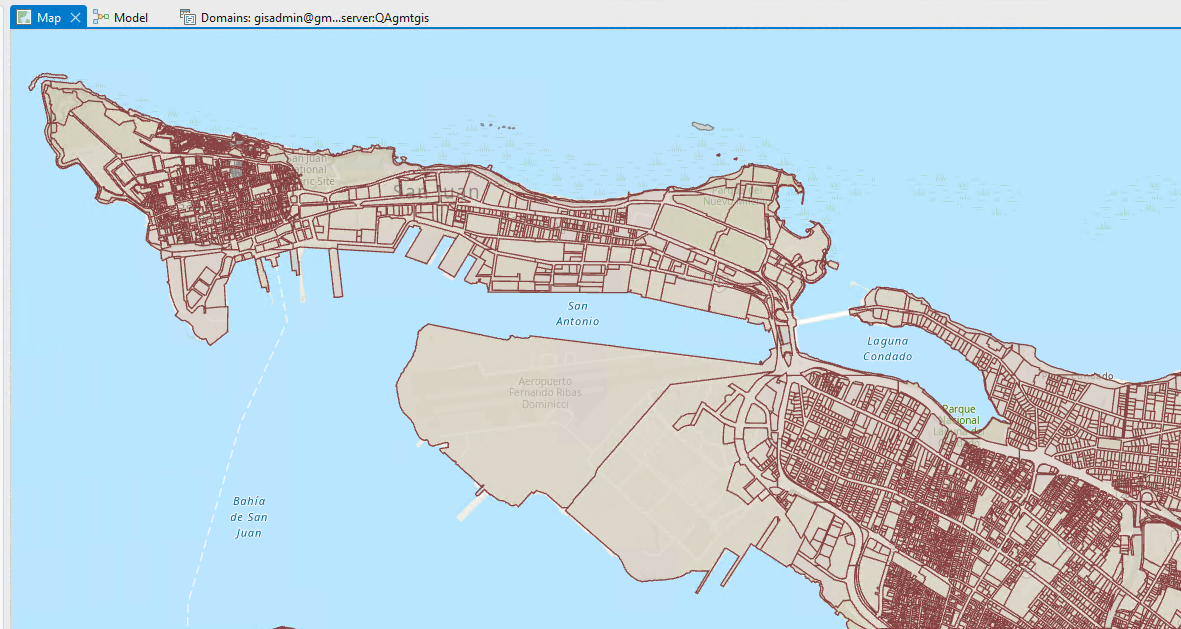The height and width of the screenshot is (629, 1181).
Task: Click the ModelBuilder icon on the Model tab
Action: (99, 16)
